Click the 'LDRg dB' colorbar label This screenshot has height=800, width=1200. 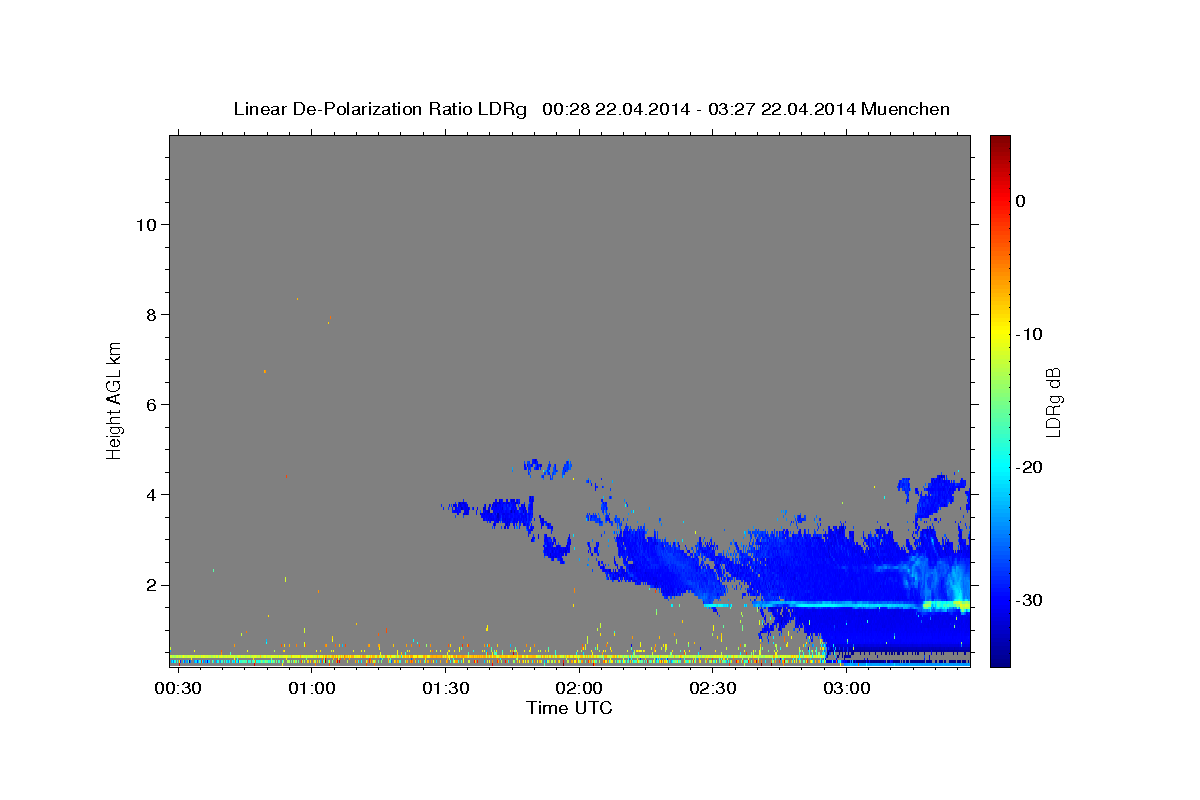point(1053,401)
